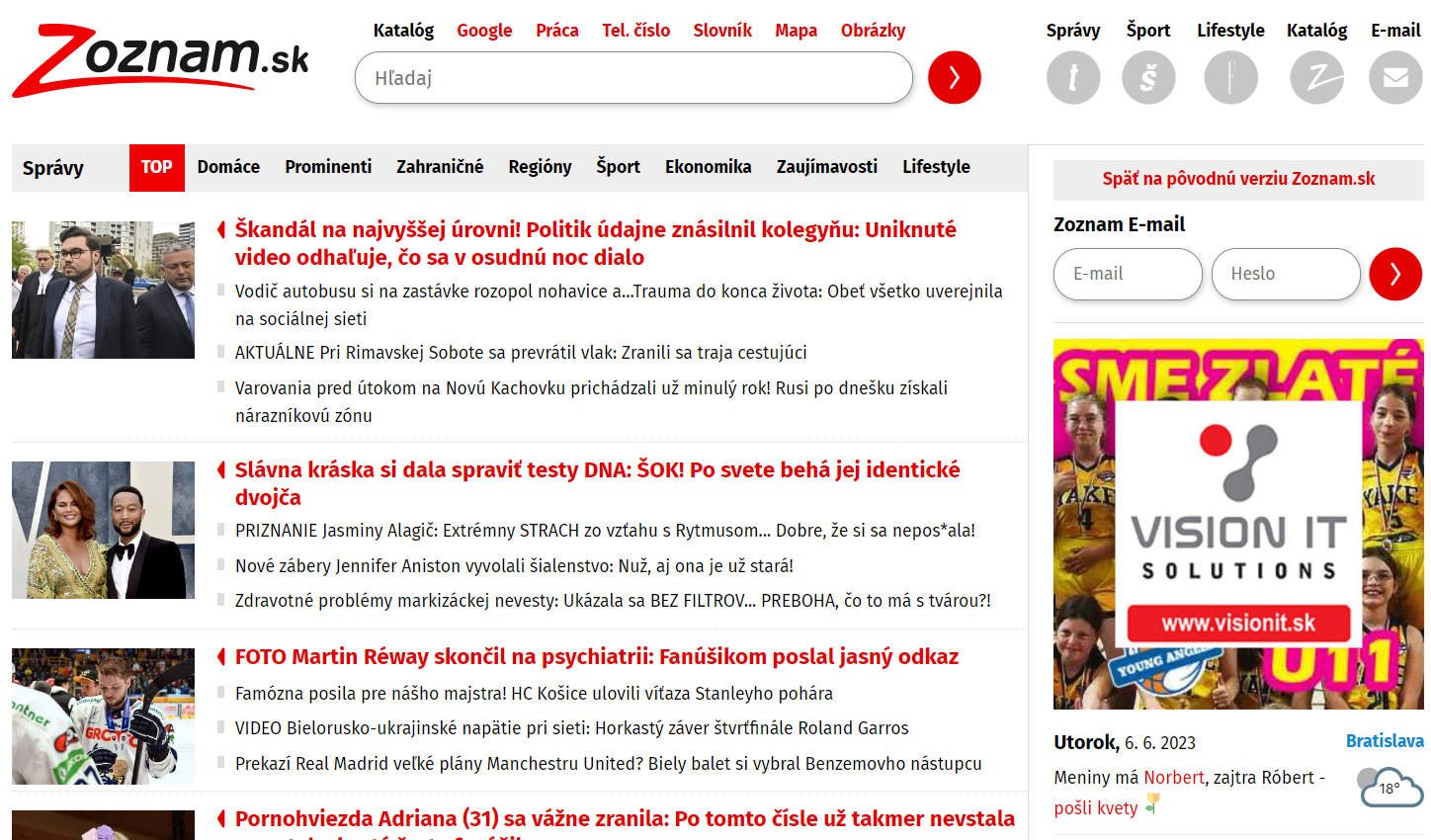Open the Ekonomika news tab
This screenshot has width=1431, height=840.
[x=708, y=167]
